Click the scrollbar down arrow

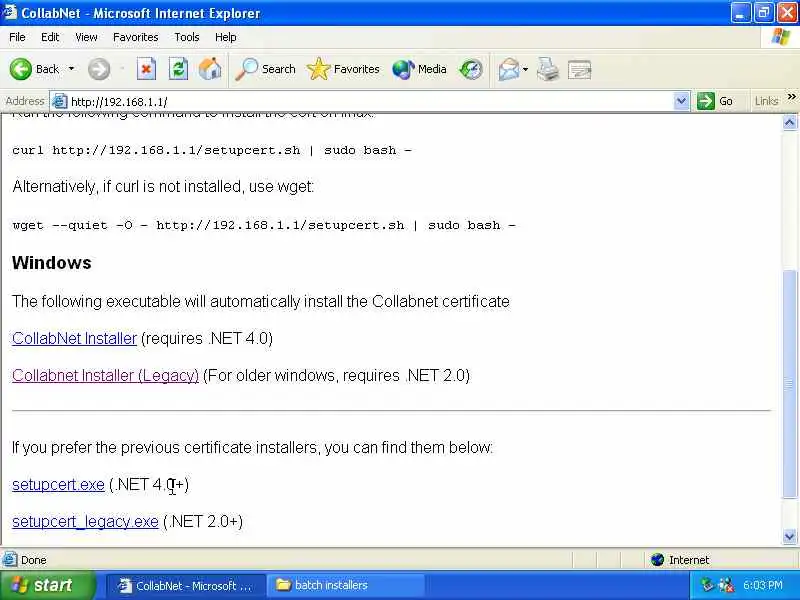790,536
